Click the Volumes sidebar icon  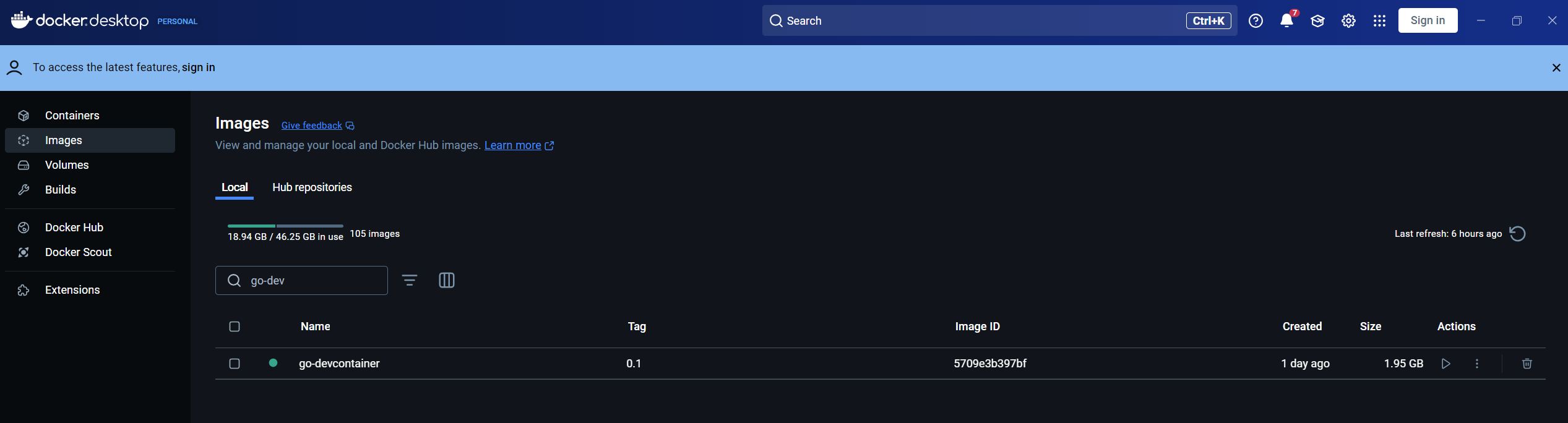coord(24,165)
